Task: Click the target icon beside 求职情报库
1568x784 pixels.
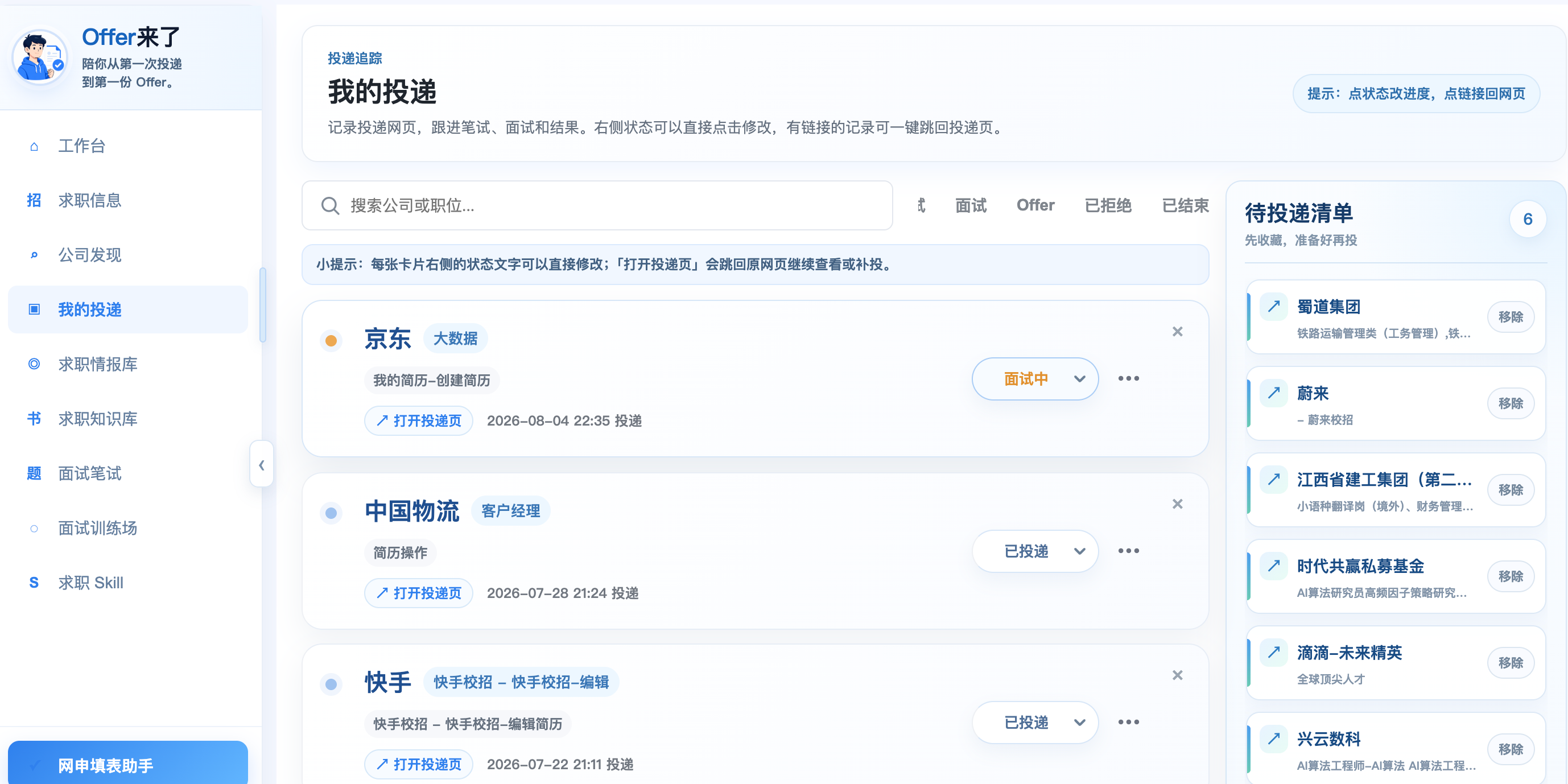Action: click(34, 364)
